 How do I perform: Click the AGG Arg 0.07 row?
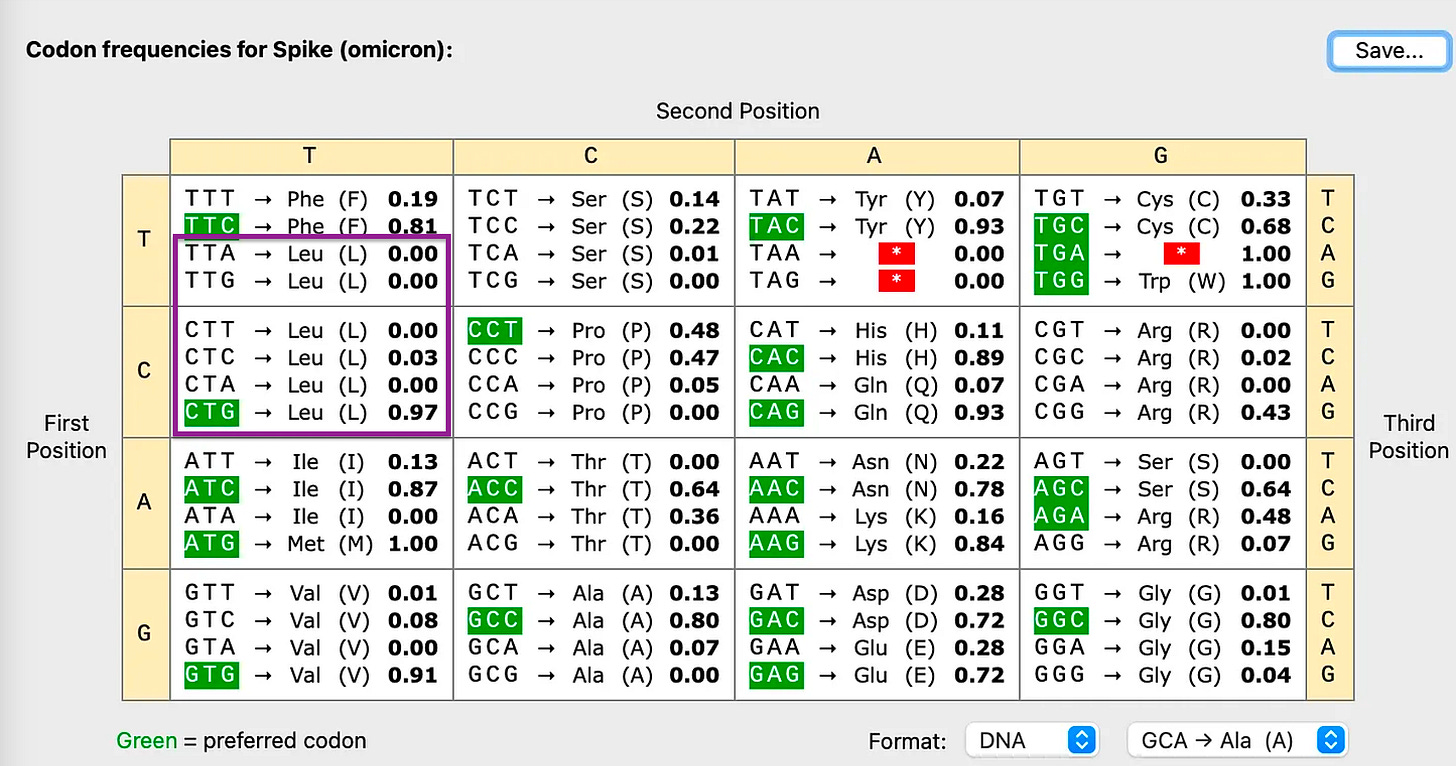(1162, 544)
